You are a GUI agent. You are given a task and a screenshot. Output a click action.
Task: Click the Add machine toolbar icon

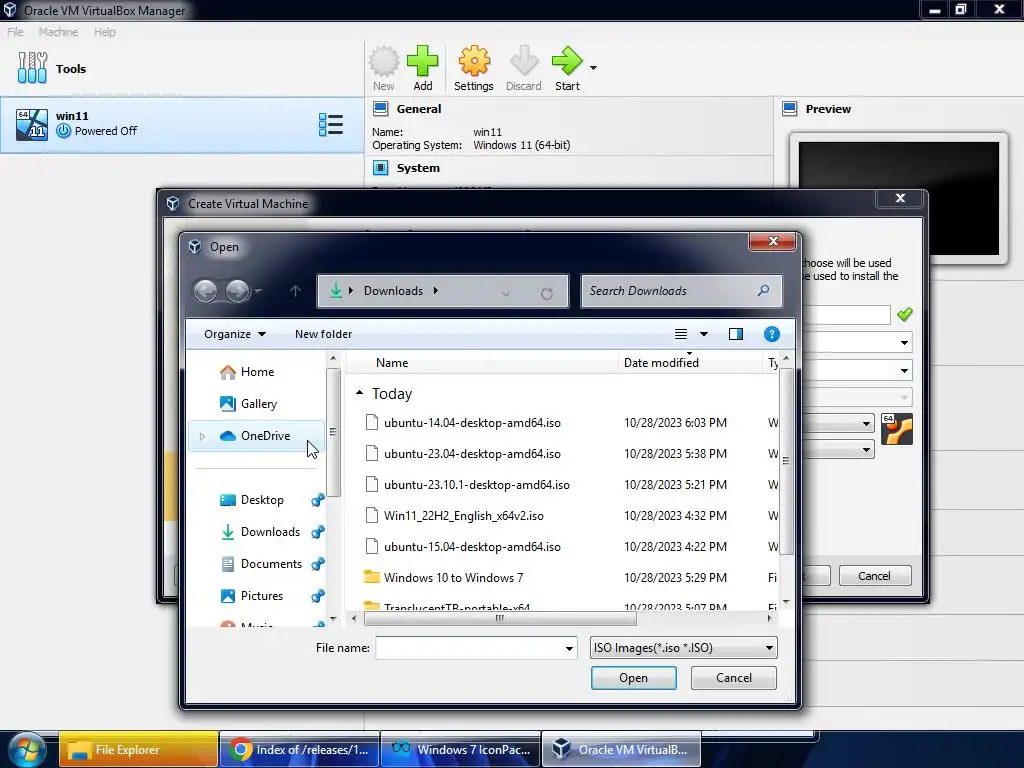[423, 61]
